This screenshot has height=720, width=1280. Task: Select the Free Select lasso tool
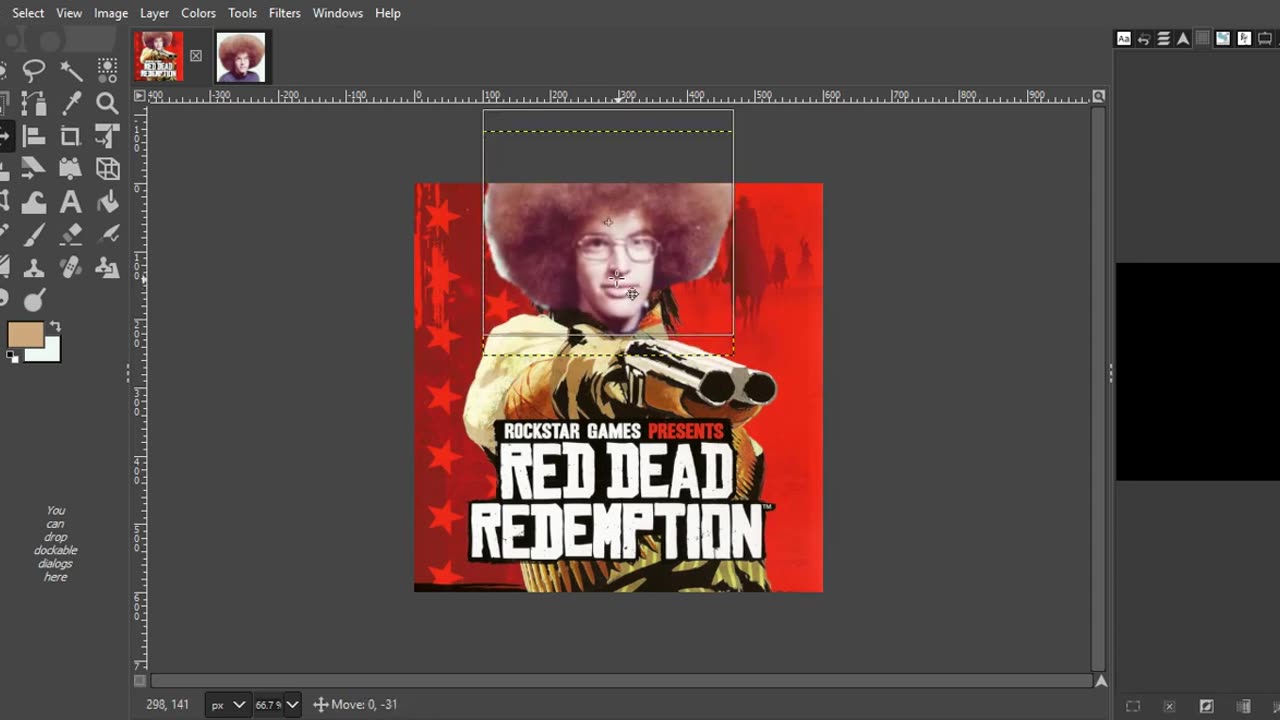click(x=34, y=70)
